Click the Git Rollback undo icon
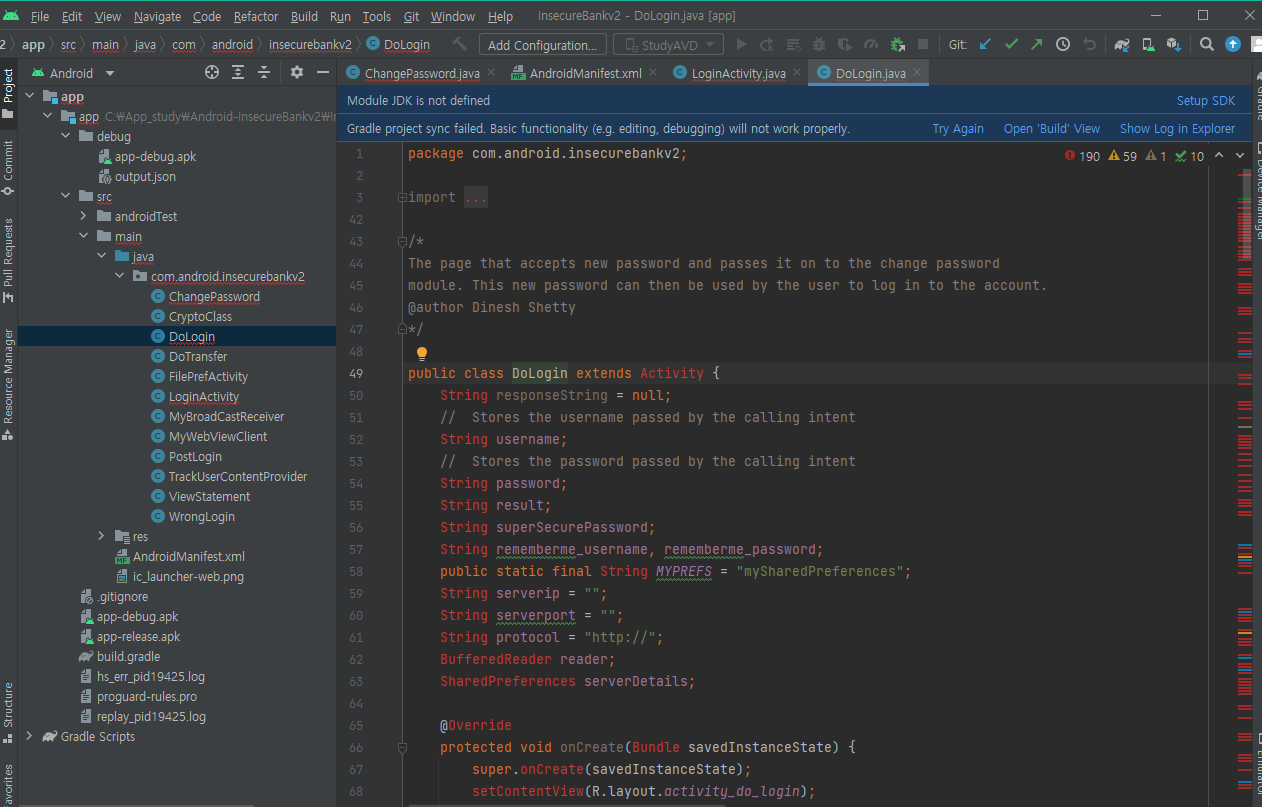Viewport: 1262px width, 807px height. point(1089,44)
